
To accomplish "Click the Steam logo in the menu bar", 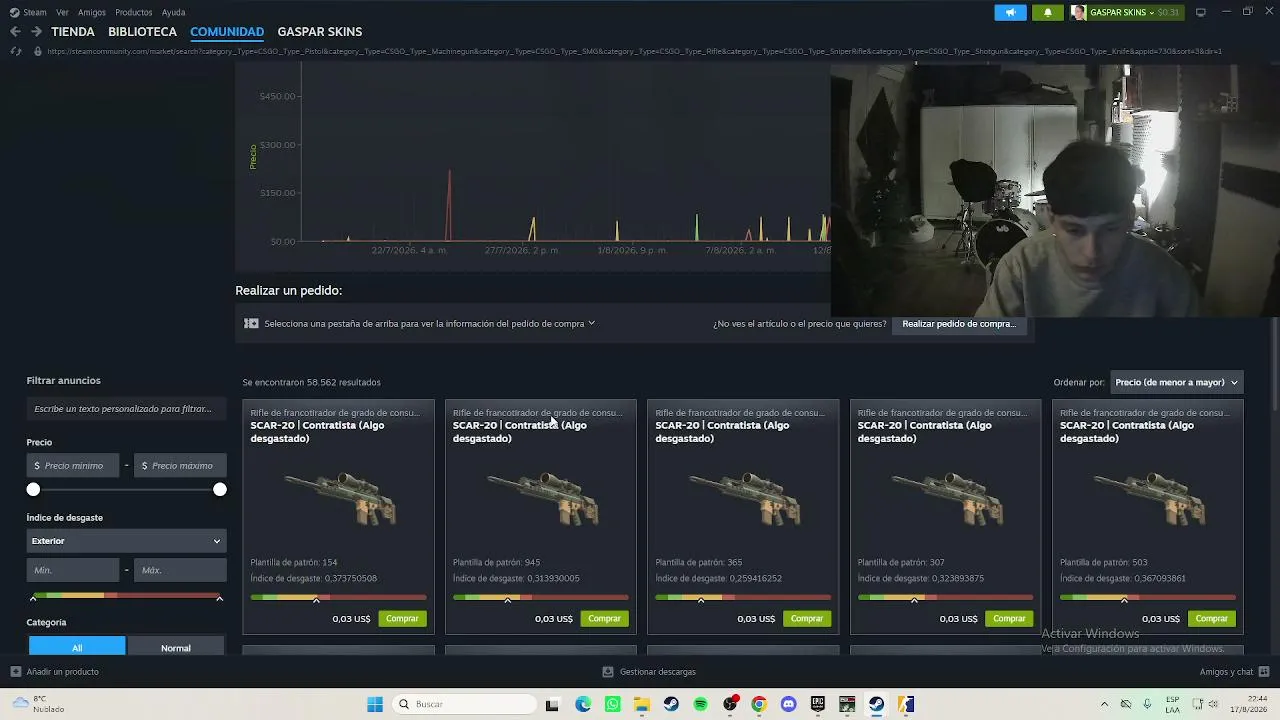I will [x=14, y=12].
